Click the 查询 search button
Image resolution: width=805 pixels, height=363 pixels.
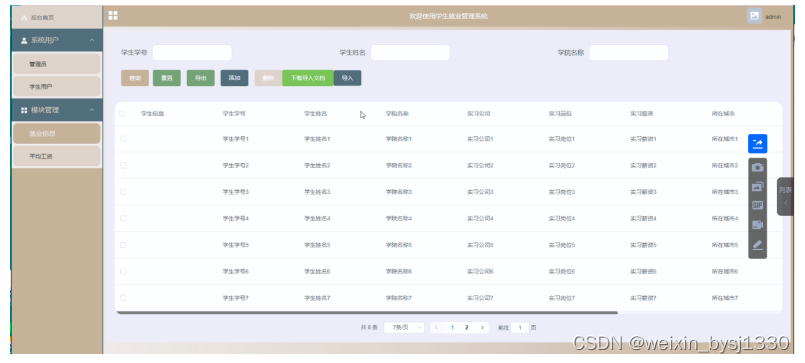click(x=135, y=78)
